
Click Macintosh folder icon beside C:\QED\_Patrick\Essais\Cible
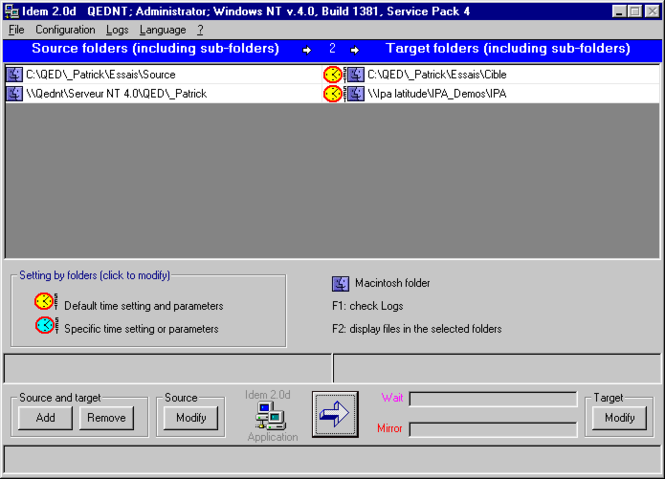[x=355, y=75]
